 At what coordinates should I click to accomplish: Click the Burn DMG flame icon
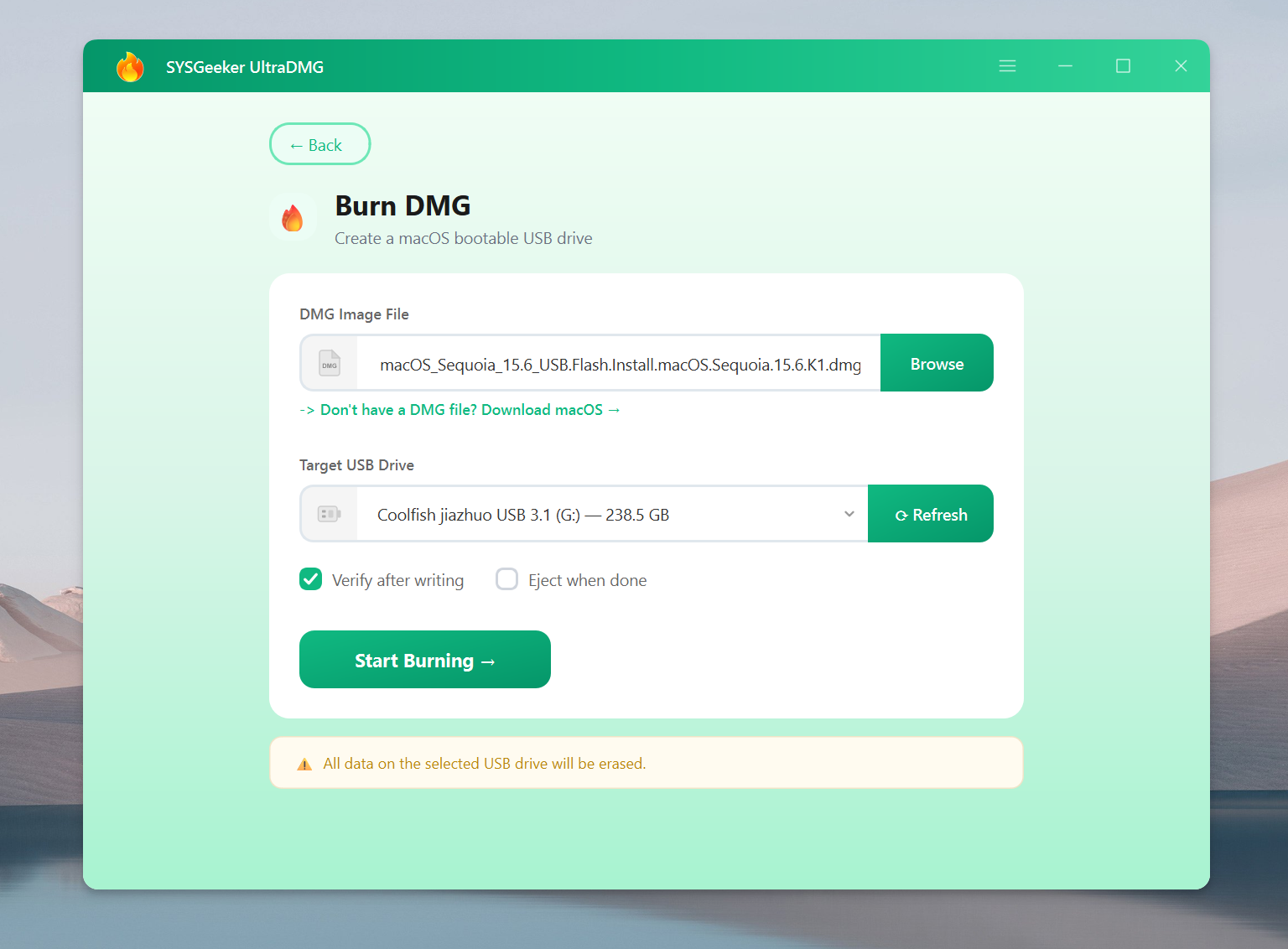click(x=293, y=218)
